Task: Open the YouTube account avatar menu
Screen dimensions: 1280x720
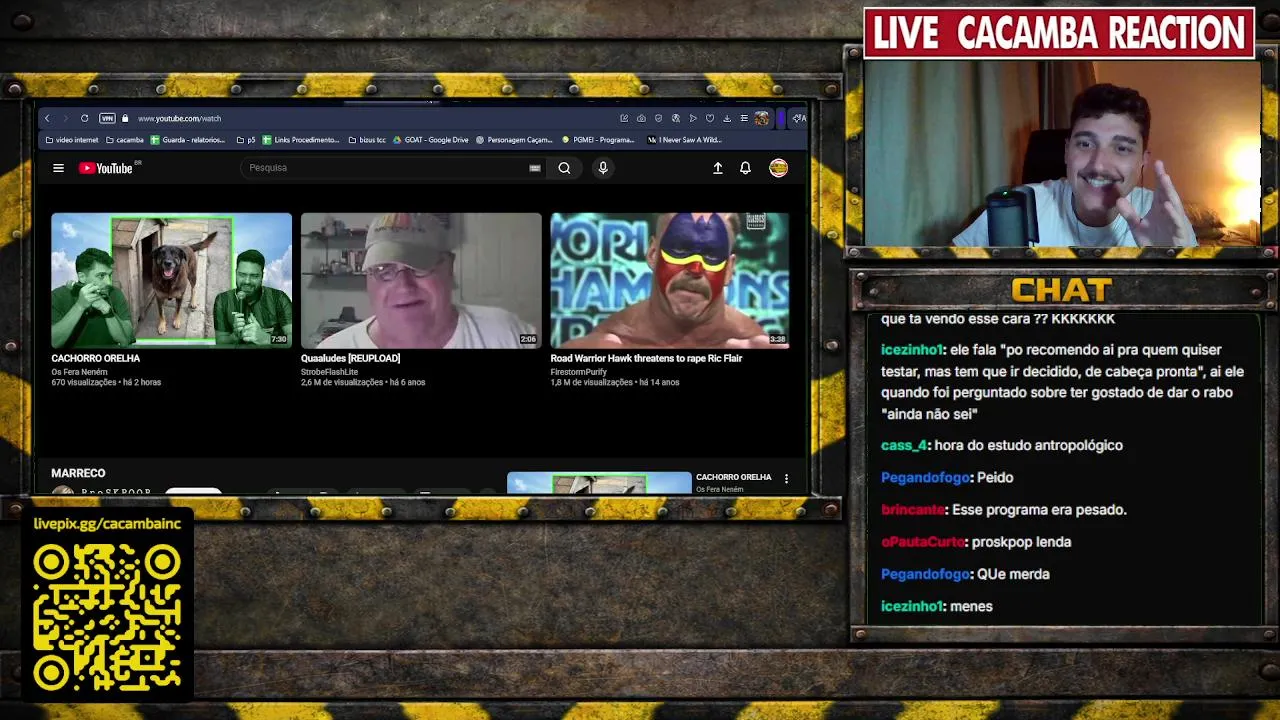Action: (778, 168)
